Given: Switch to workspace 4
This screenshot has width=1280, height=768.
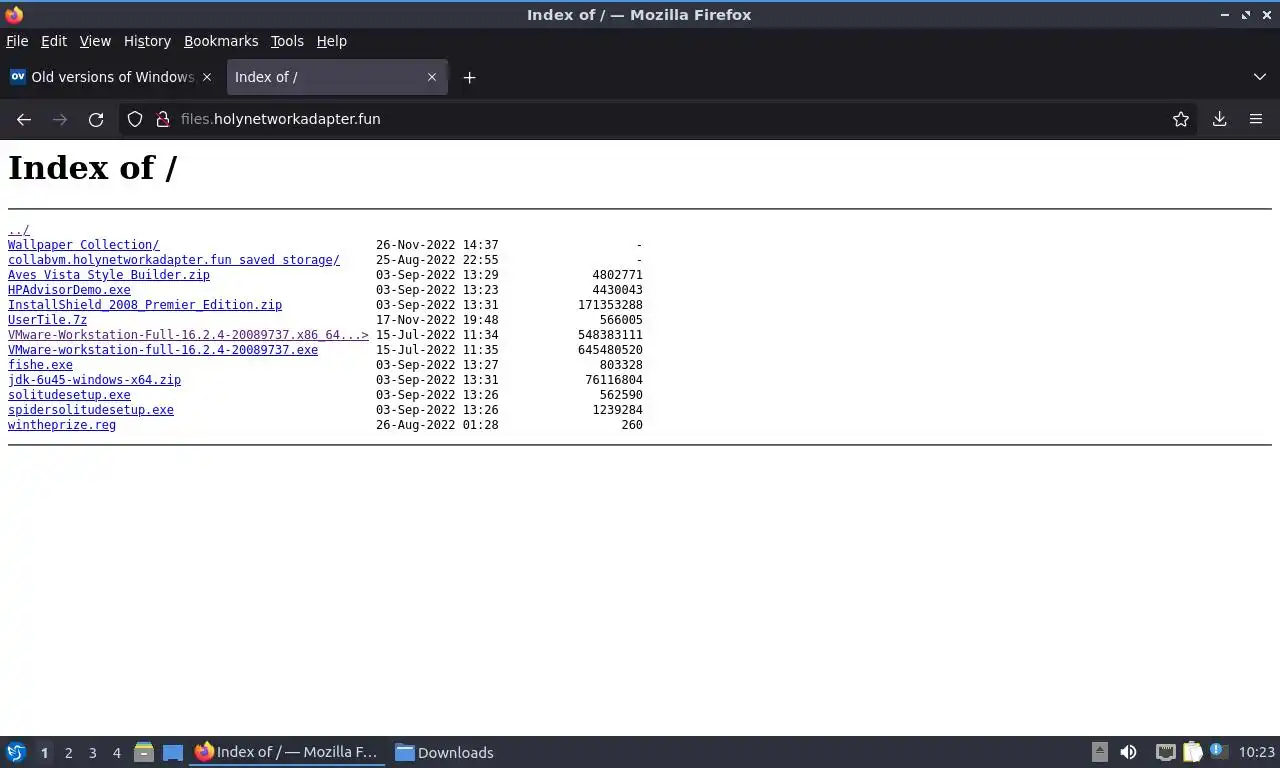Looking at the screenshot, I should pyautogui.click(x=116, y=753).
